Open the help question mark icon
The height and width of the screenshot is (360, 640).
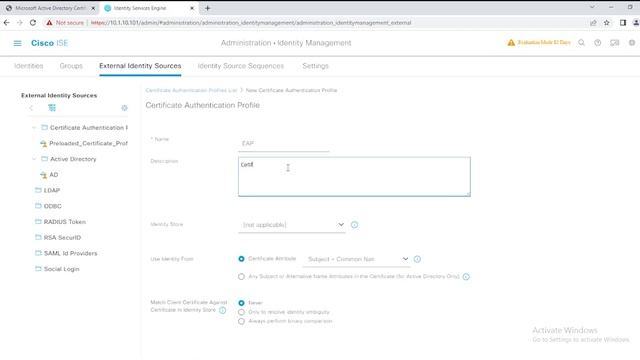tap(598, 42)
